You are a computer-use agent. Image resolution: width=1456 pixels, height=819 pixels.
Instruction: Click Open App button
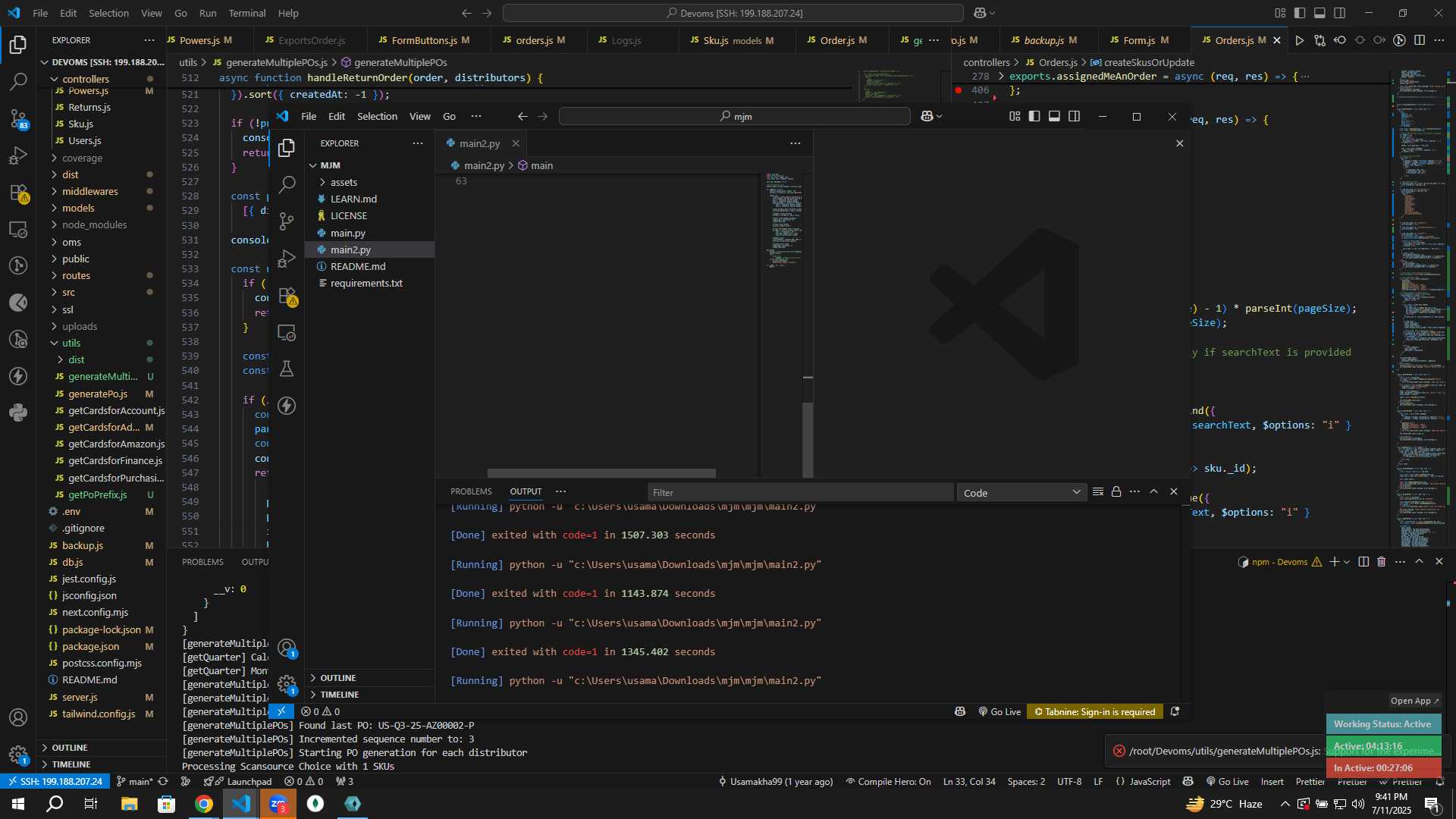pyautogui.click(x=1414, y=701)
